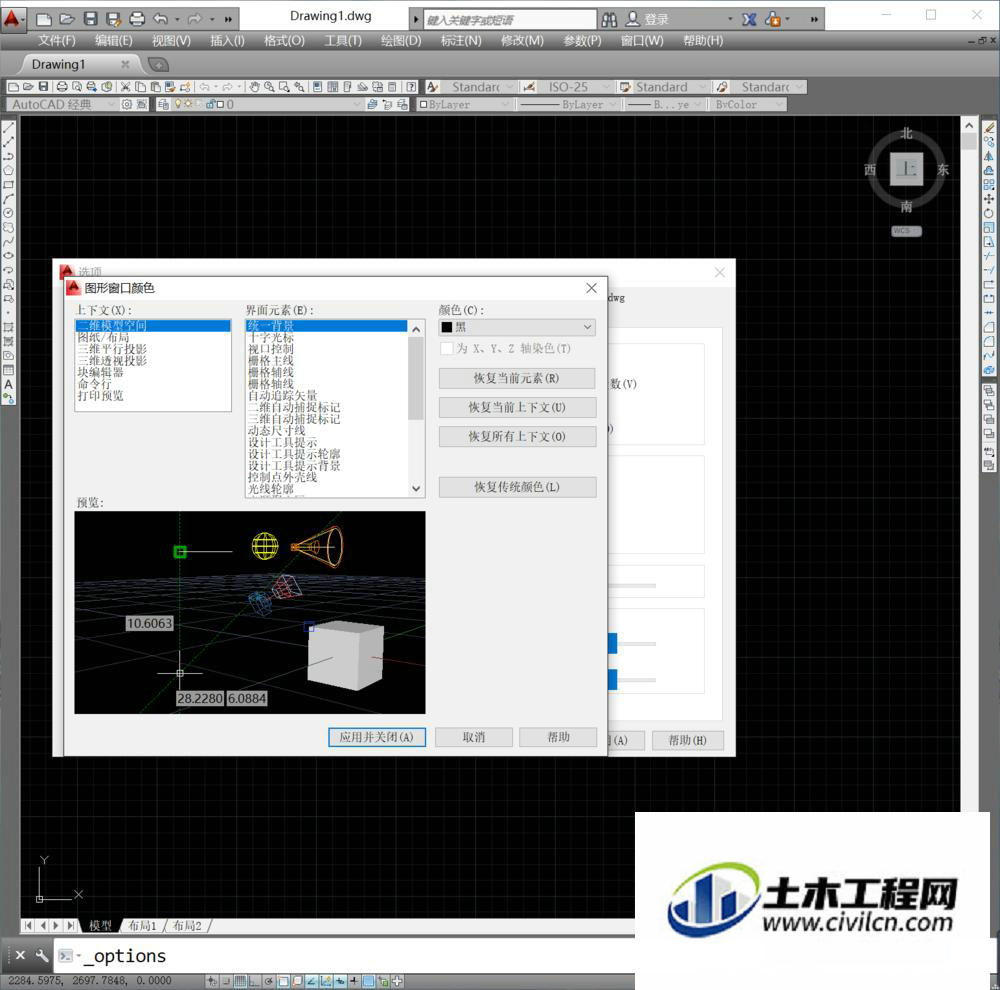Click the new drawing tab plus icon
The height and width of the screenshot is (990, 1000).
coord(158,64)
